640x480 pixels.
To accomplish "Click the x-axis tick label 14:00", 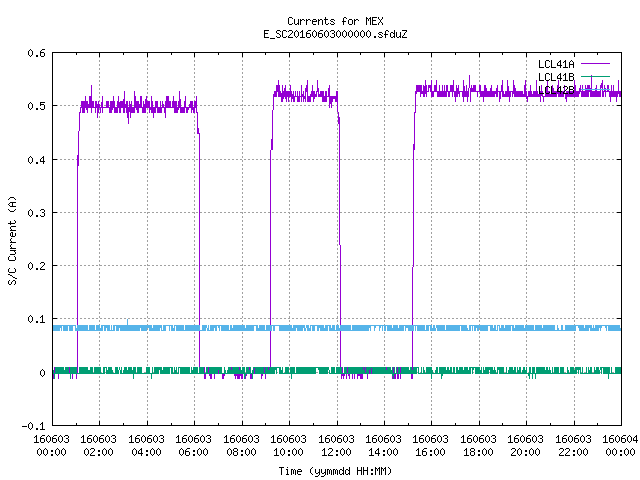I will click(383, 452).
